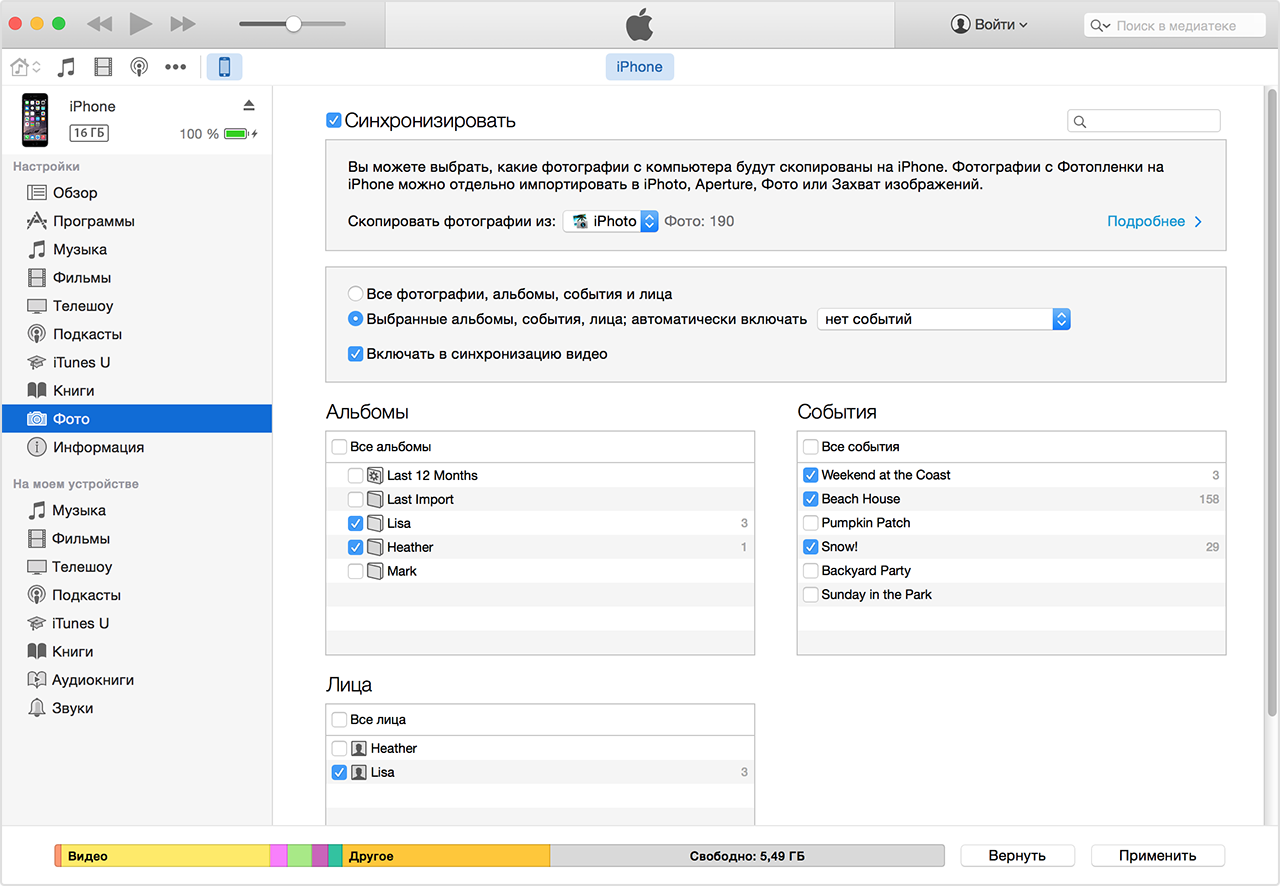Click the iPhone thumbnail in sidebar

[35, 120]
